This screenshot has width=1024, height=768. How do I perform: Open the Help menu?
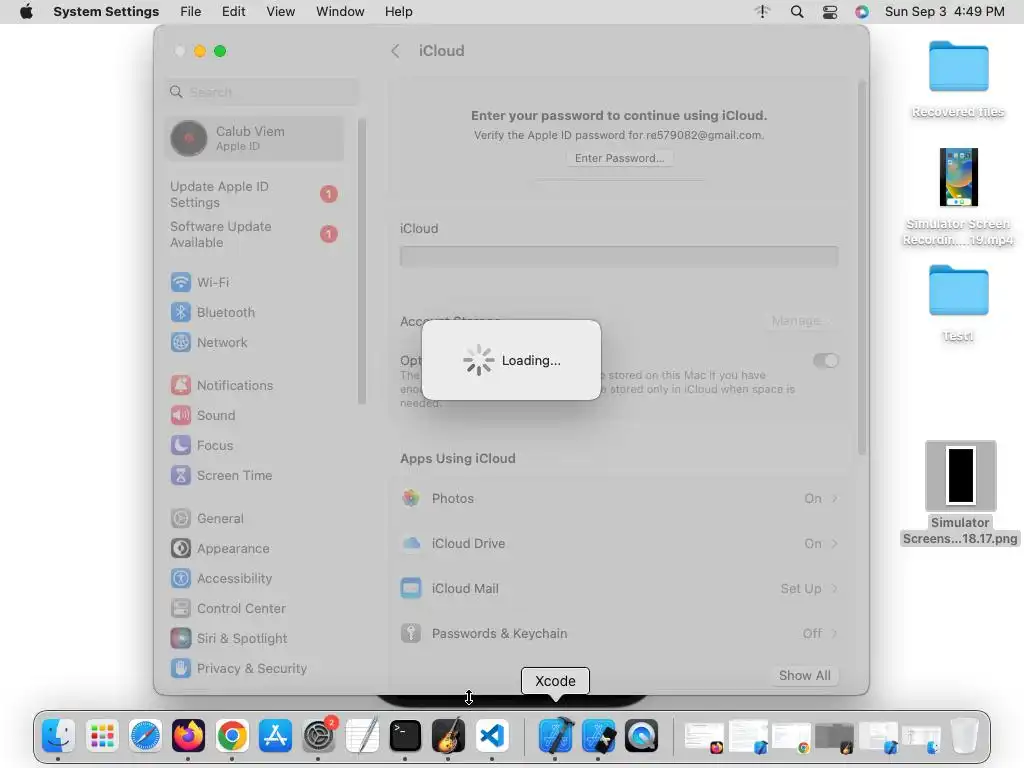(398, 12)
